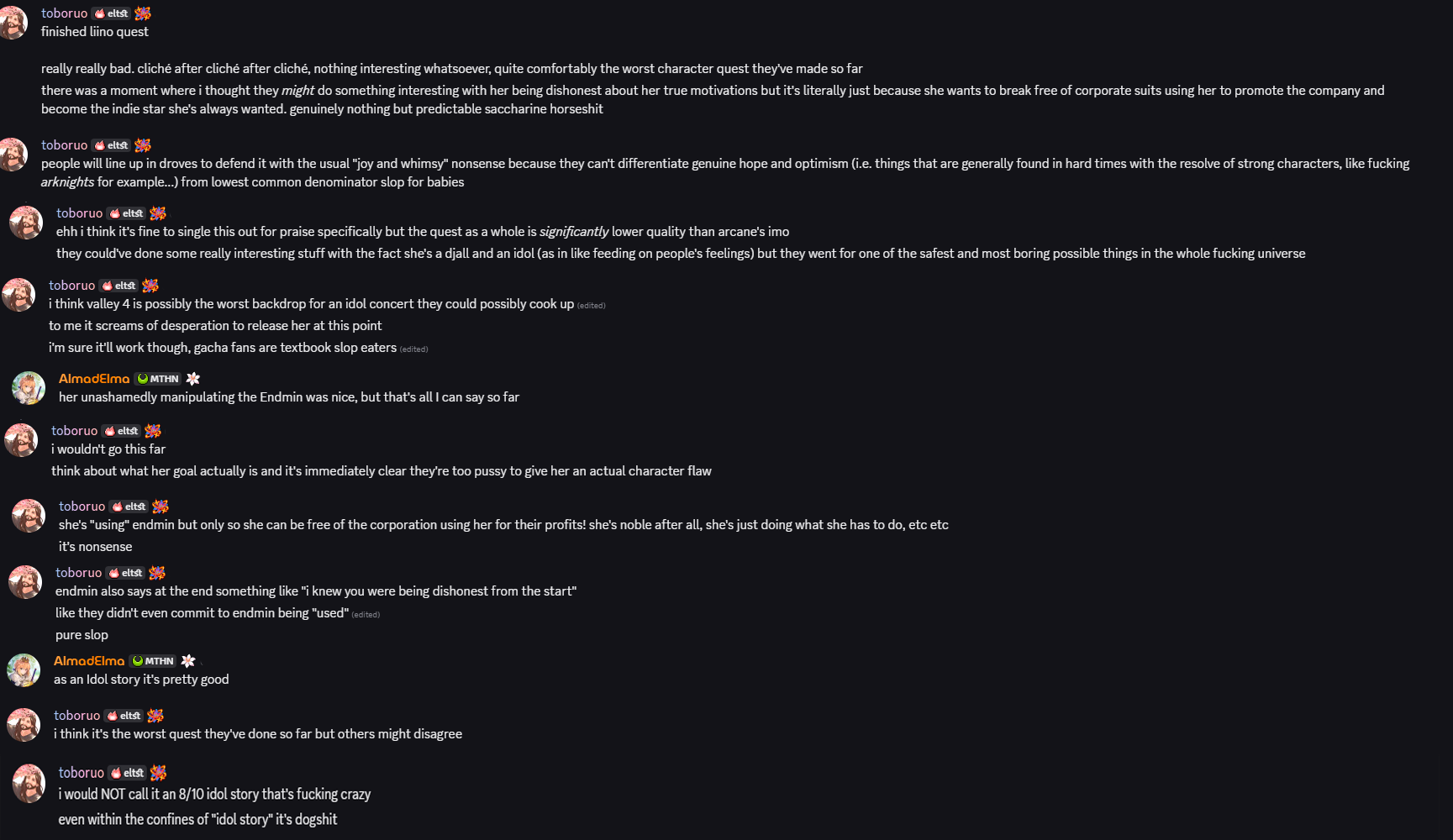This screenshot has width=1453, height=840.
Task: Open AlmadElma's avatar beside "her unashamedly manipulating" message
Action: [x=29, y=388]
